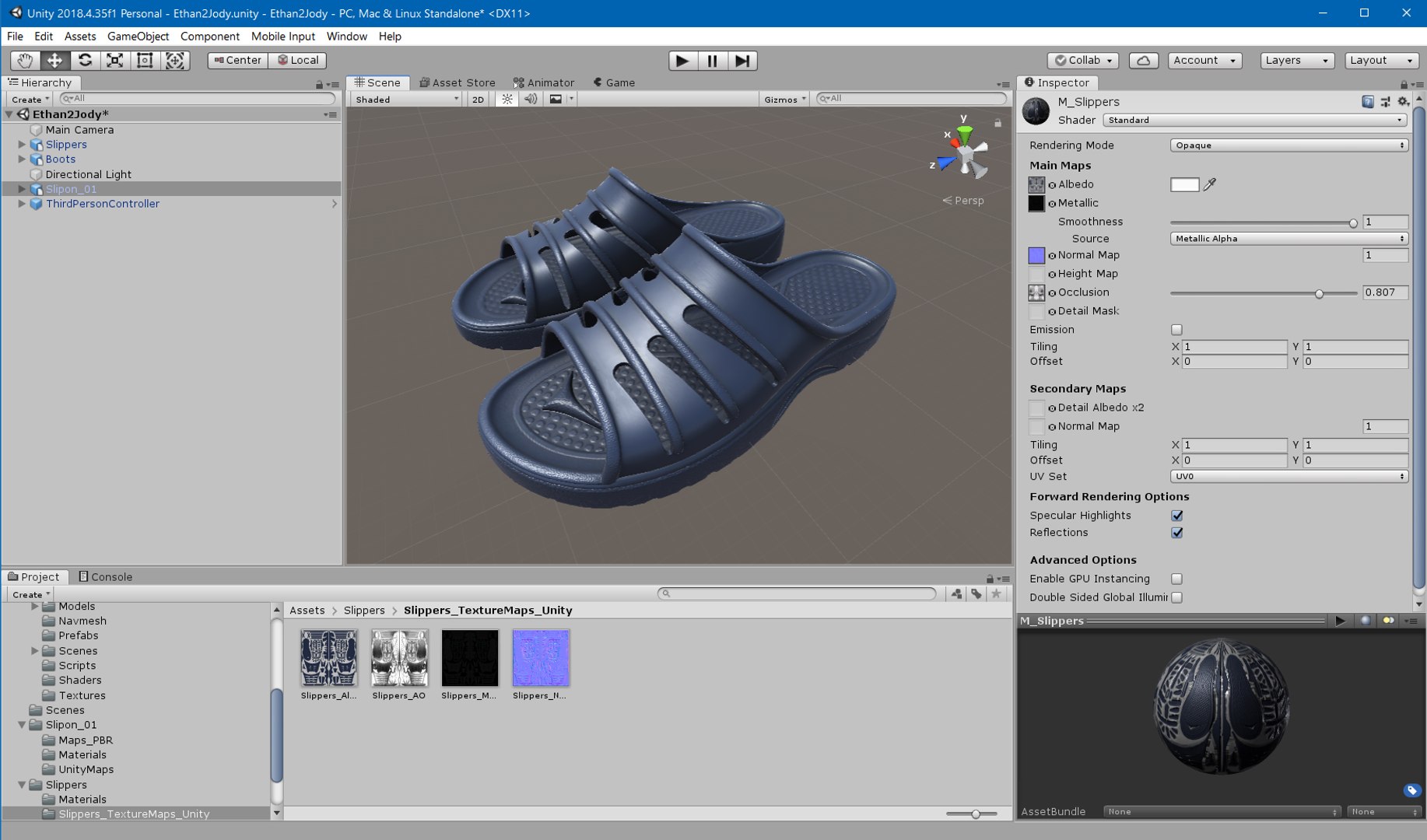Screen dimensions: 1427x840
Task: Toggle 2D scene view mode
Action: point(478,99)
